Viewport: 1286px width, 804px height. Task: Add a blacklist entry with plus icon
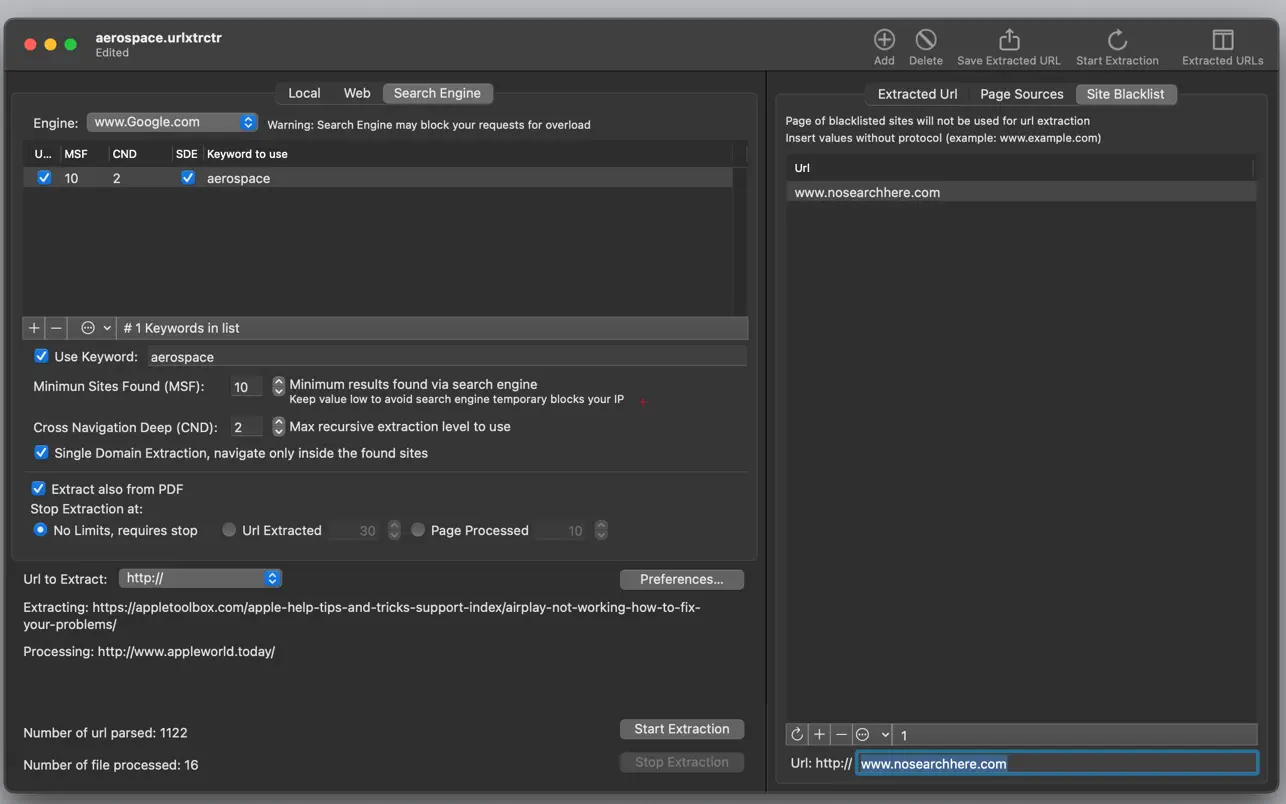819,735
